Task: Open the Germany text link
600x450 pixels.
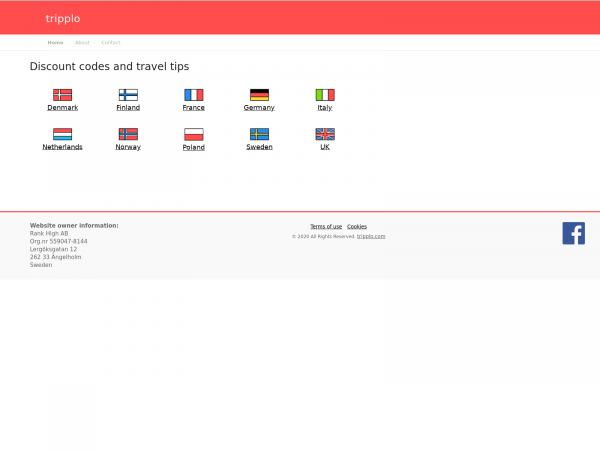Action: coord(259,108)
